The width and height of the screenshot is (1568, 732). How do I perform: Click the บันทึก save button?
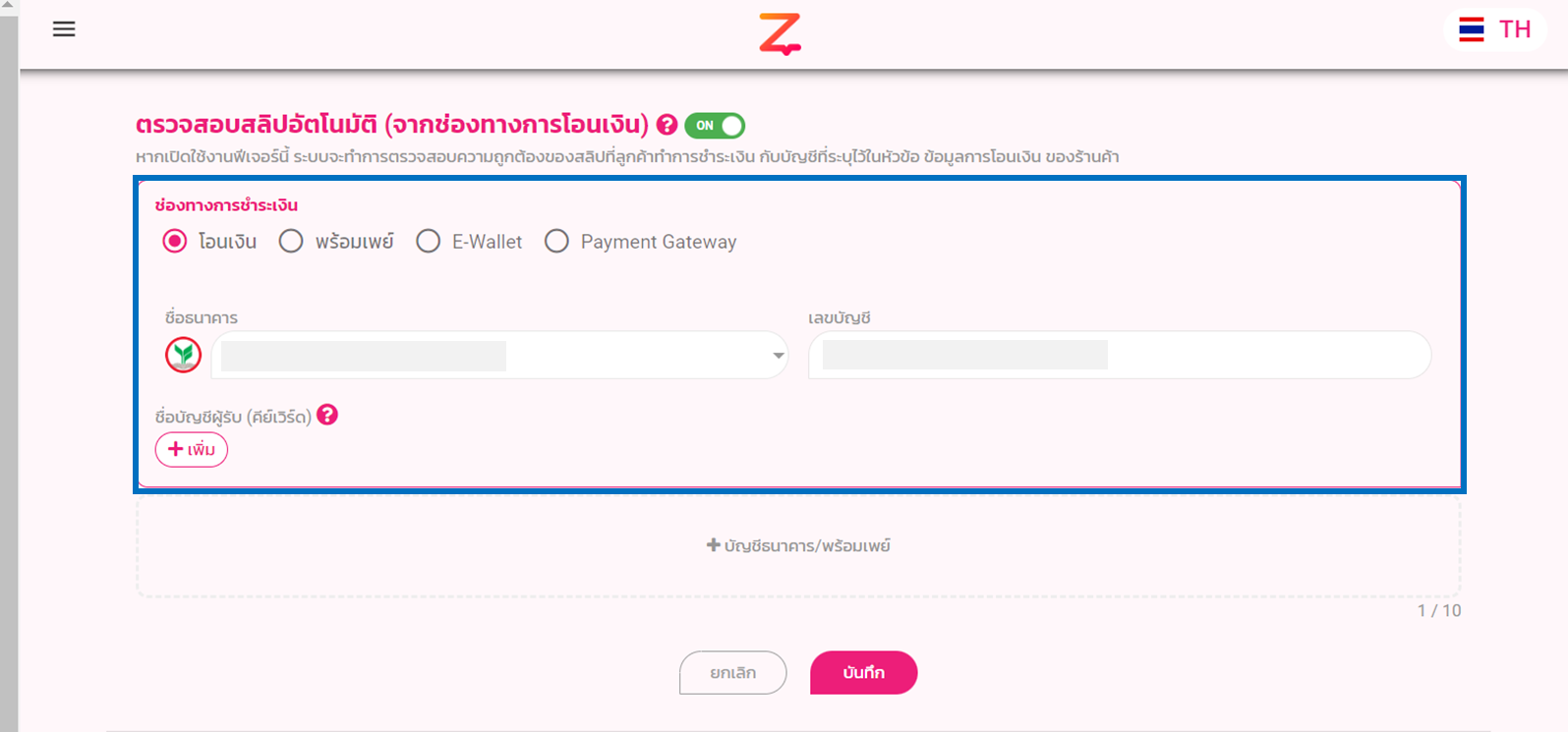point(863,673)
